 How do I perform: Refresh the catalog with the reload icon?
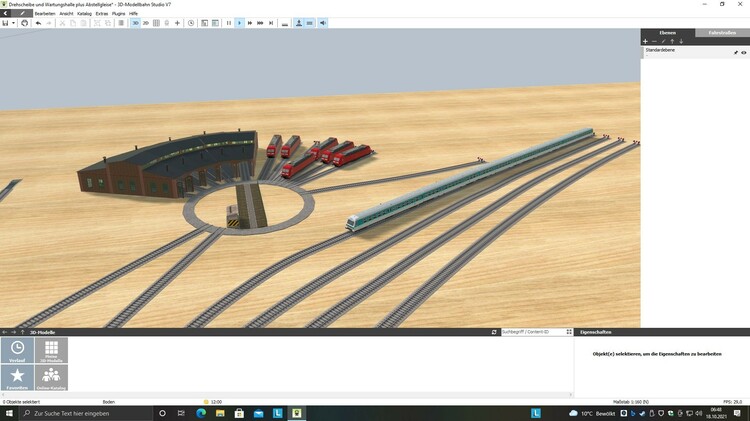(x=494, y=332)
